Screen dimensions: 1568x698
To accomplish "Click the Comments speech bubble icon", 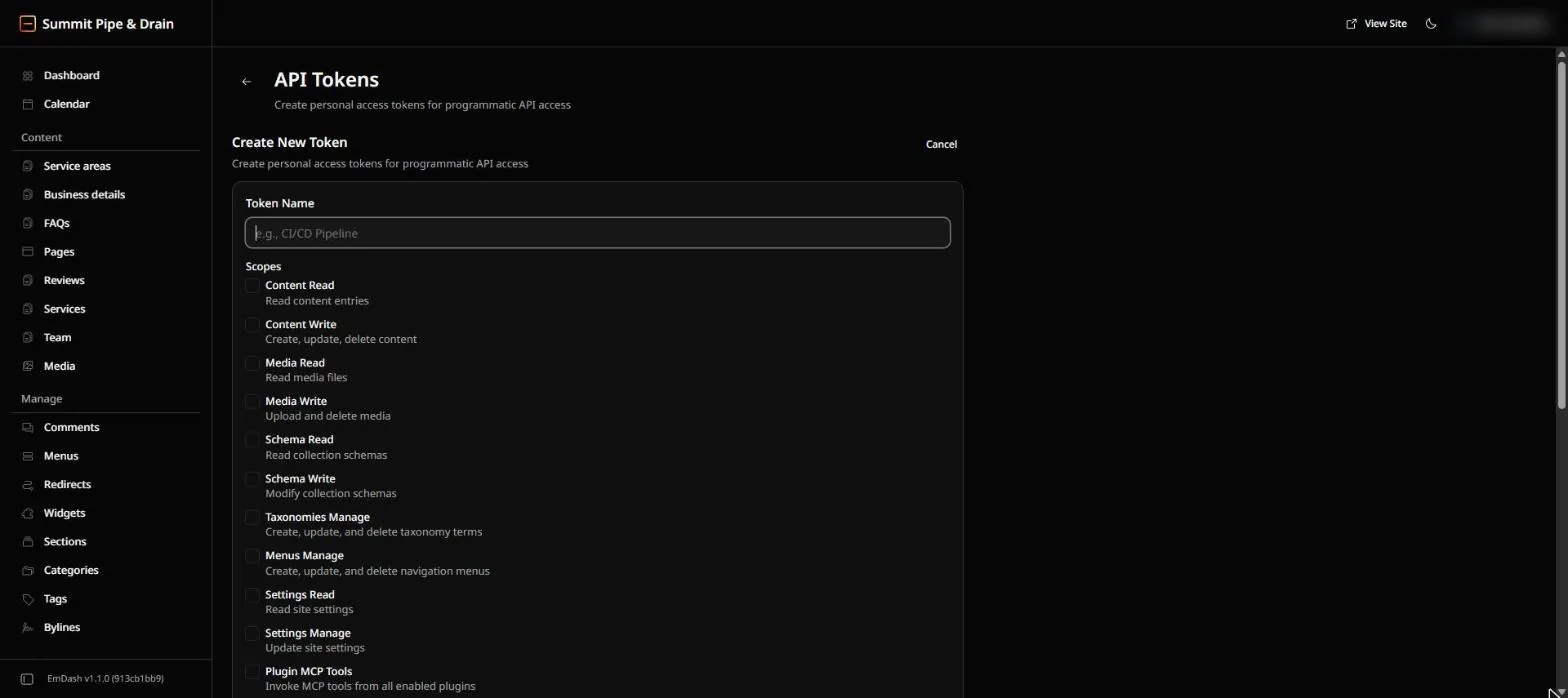I will (28, 428).
